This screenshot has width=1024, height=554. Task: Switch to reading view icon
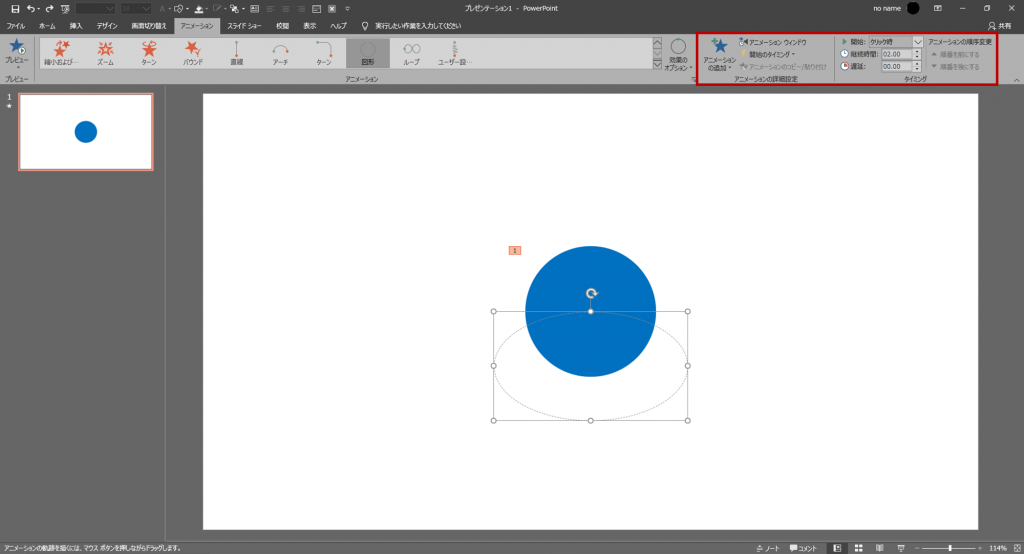coord(880,548)
